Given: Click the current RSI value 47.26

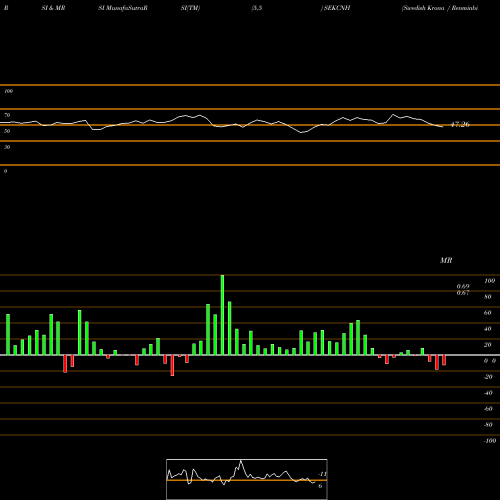Looking at the screenshot, I should (x=460, y=125).
